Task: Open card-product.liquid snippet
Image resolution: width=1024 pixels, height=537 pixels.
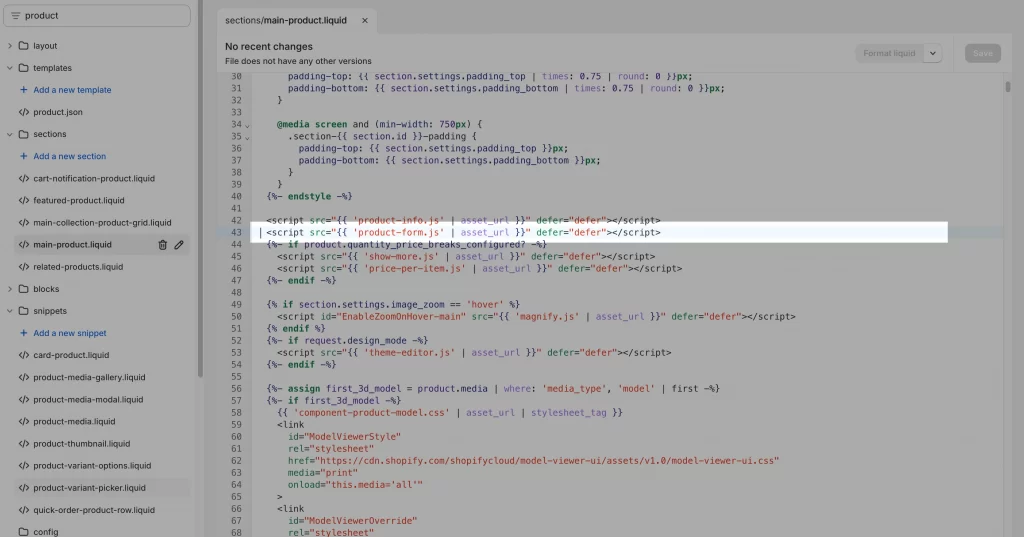Action: 71,355
